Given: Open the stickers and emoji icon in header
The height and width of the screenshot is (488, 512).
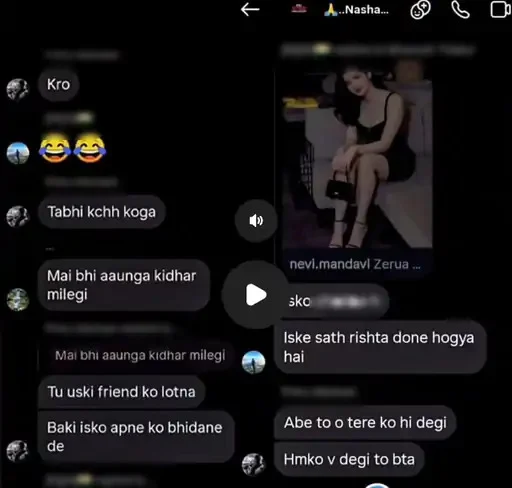Looking at the screenshot, I should coord(420,9).
